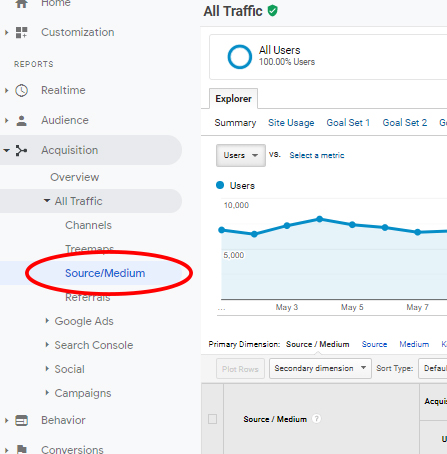This screenshot has width=447, height=454.
Task: Click the chart data point for May 5
Action: pyautogui.click(x=352, y=225)
